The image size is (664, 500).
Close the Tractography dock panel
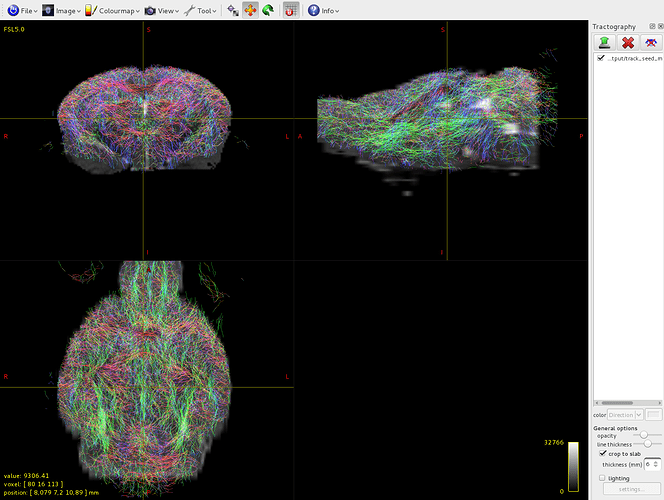tap(660, 26)
